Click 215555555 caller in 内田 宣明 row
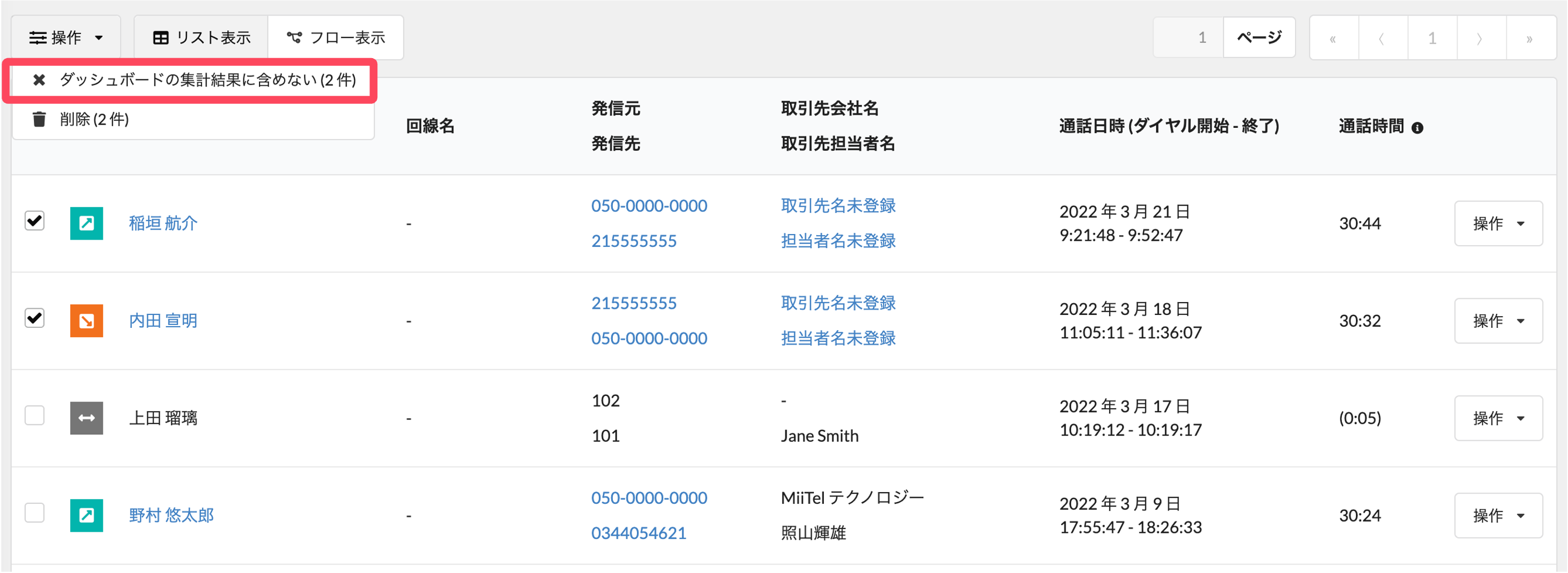1568x573 pixels. coord(634,303)
